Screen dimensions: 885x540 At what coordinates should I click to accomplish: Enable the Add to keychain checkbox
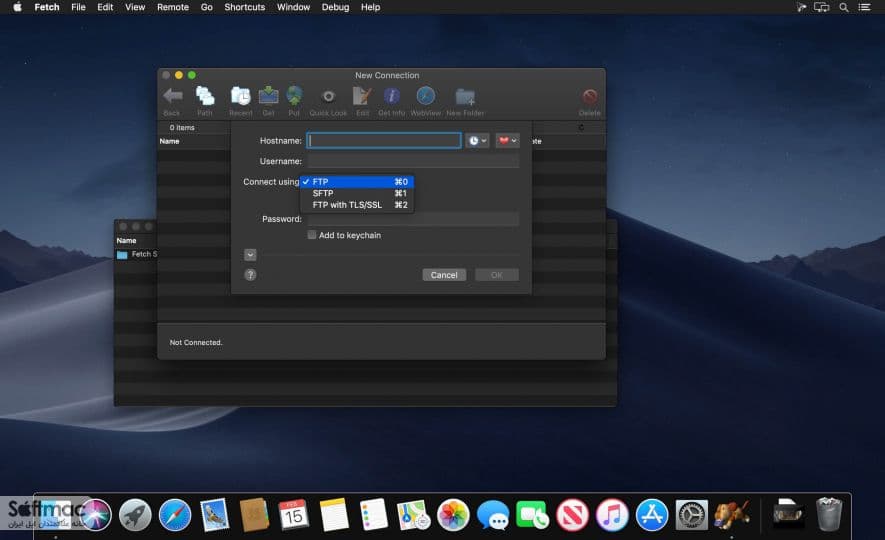[x=312, y=235]
